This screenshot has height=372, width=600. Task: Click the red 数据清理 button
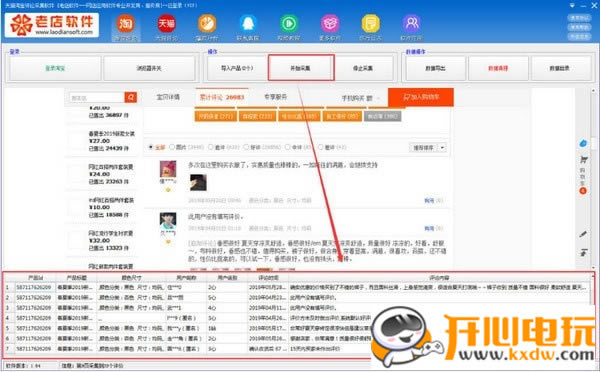tap(498, 68)
